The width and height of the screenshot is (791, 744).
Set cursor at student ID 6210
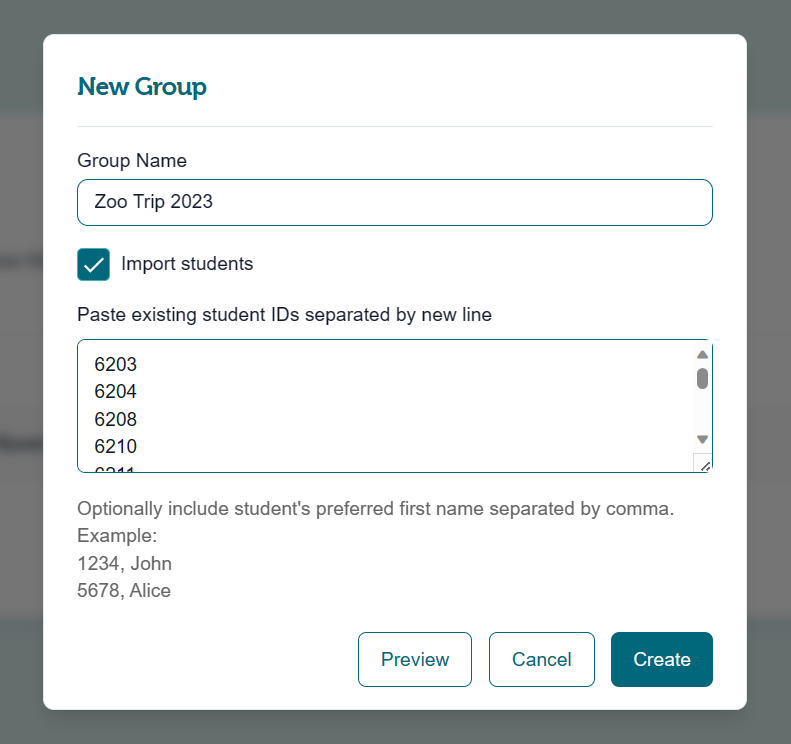[116, 446]
